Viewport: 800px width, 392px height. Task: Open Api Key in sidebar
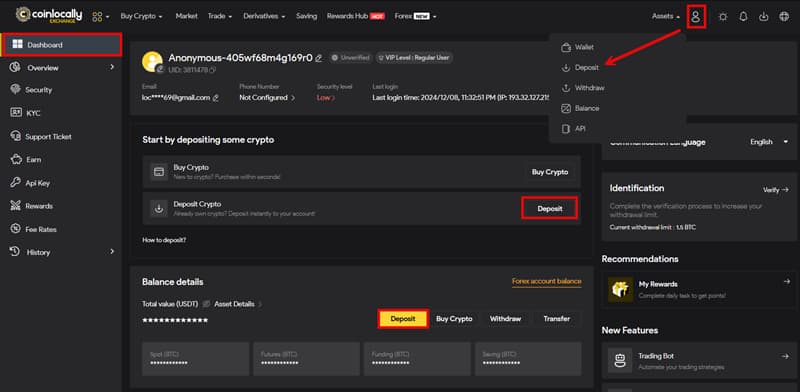pyautogui.click(x=31, y=183)
